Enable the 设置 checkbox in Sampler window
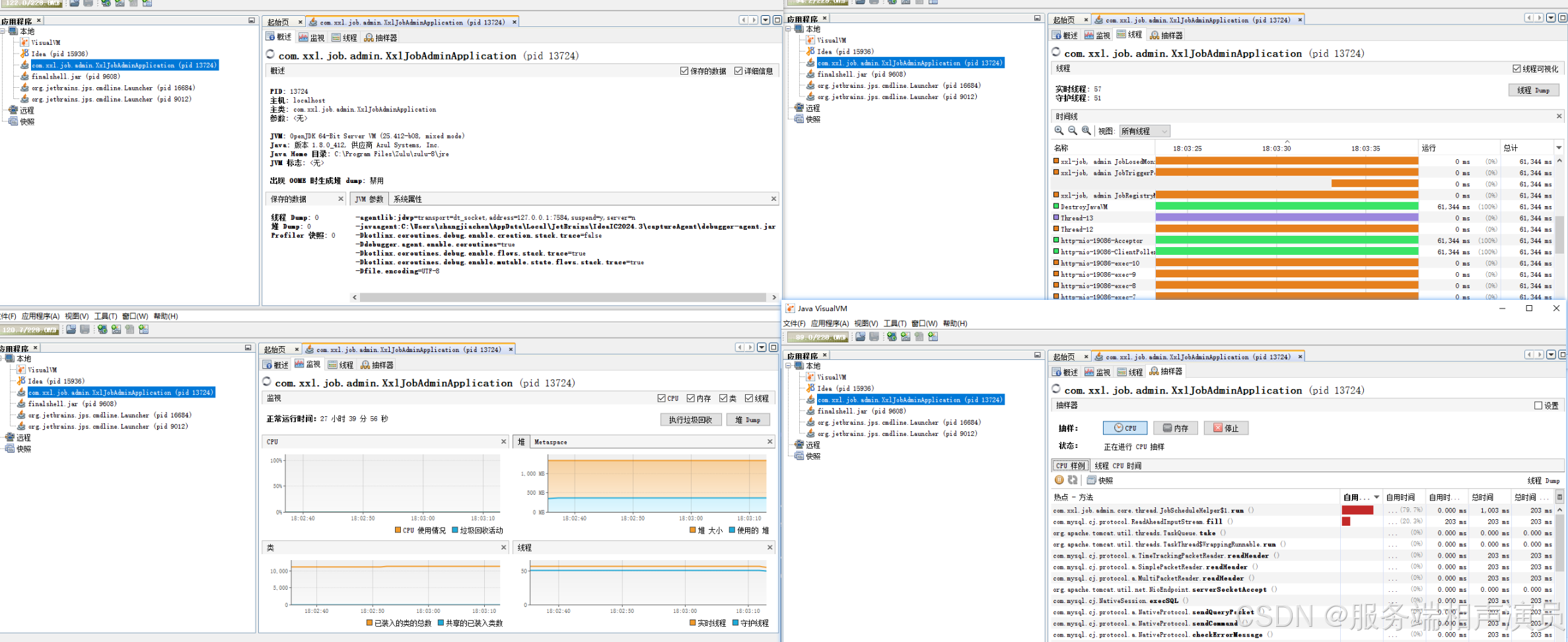This screenshot has width=1568, height=642. (x=1538, y=406)
